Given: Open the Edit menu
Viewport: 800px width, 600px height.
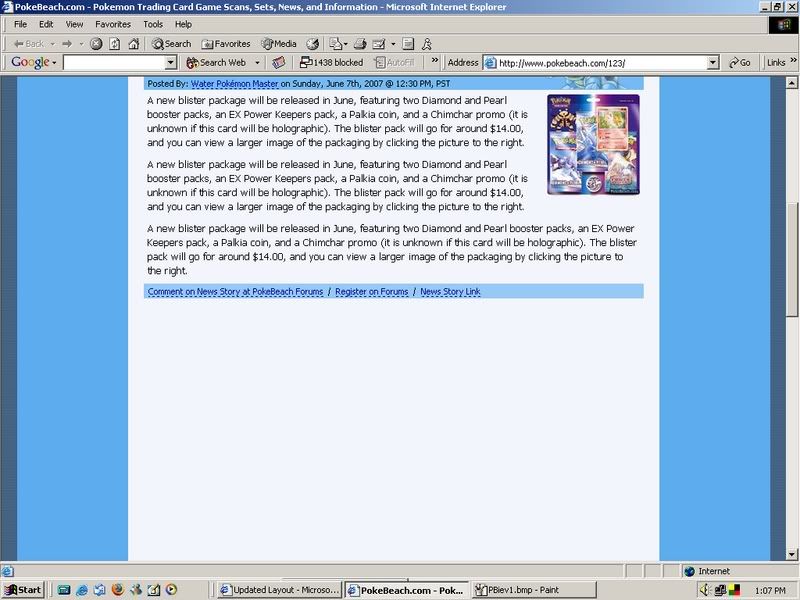Looking at the screenshot, I should [46, 24].
